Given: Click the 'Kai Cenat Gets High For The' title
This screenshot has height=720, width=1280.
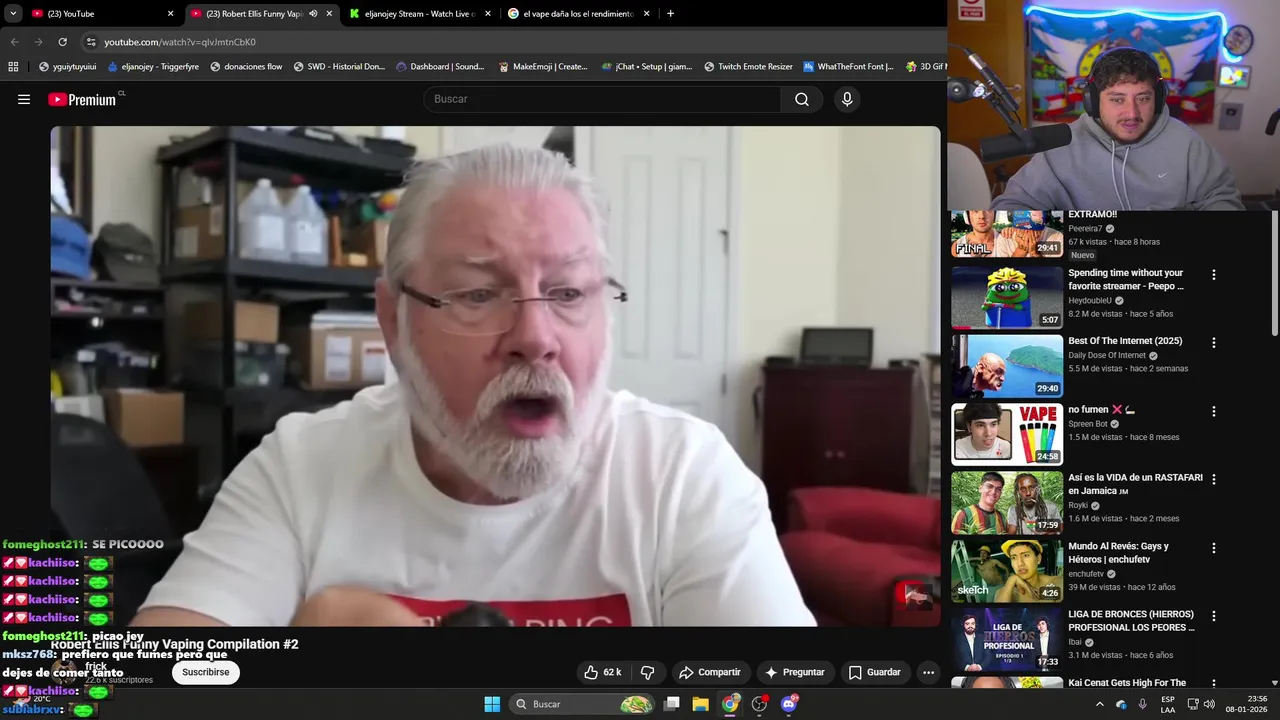Looking at the screenshot, I should pos(1127,683).
